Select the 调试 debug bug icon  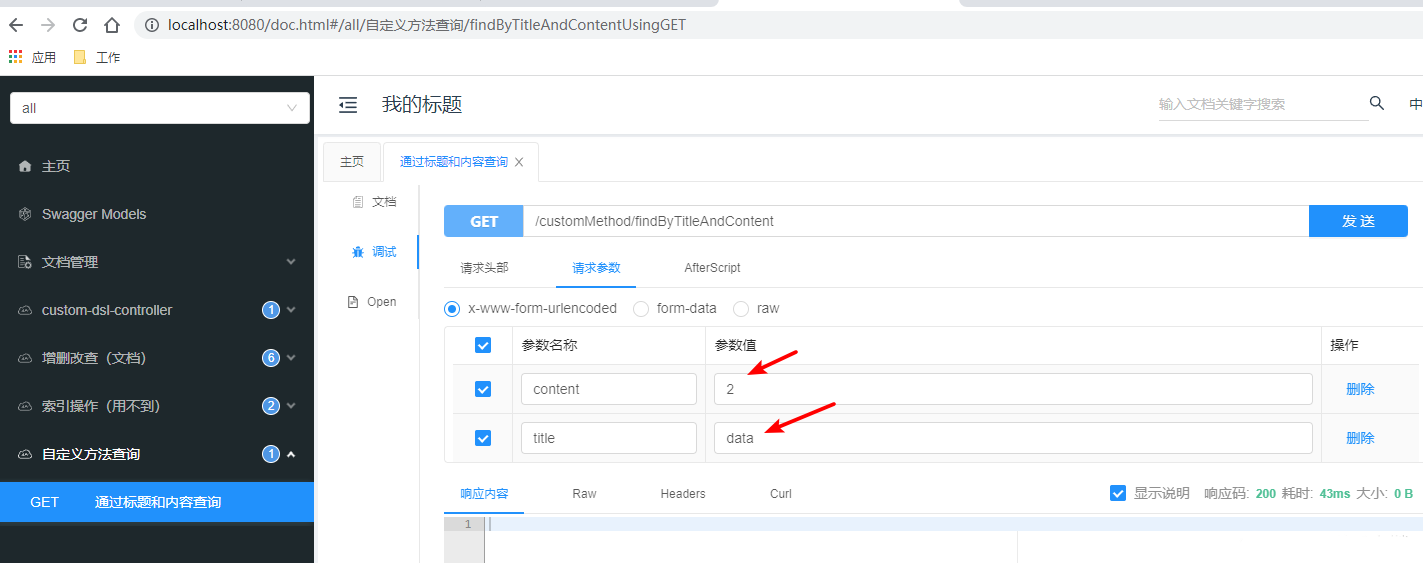point(358,252)
